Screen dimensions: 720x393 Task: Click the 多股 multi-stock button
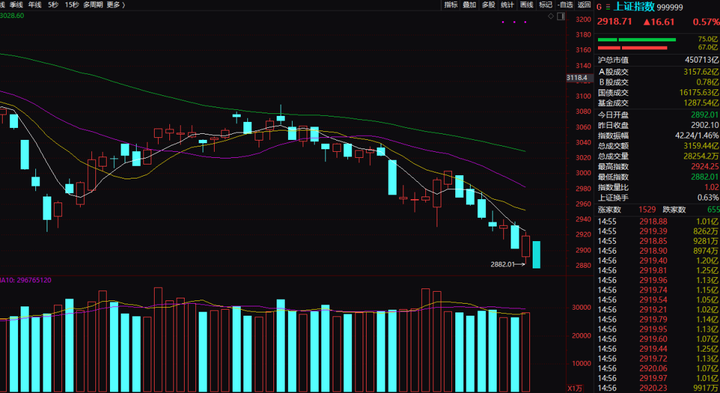[x=488, y=5]
